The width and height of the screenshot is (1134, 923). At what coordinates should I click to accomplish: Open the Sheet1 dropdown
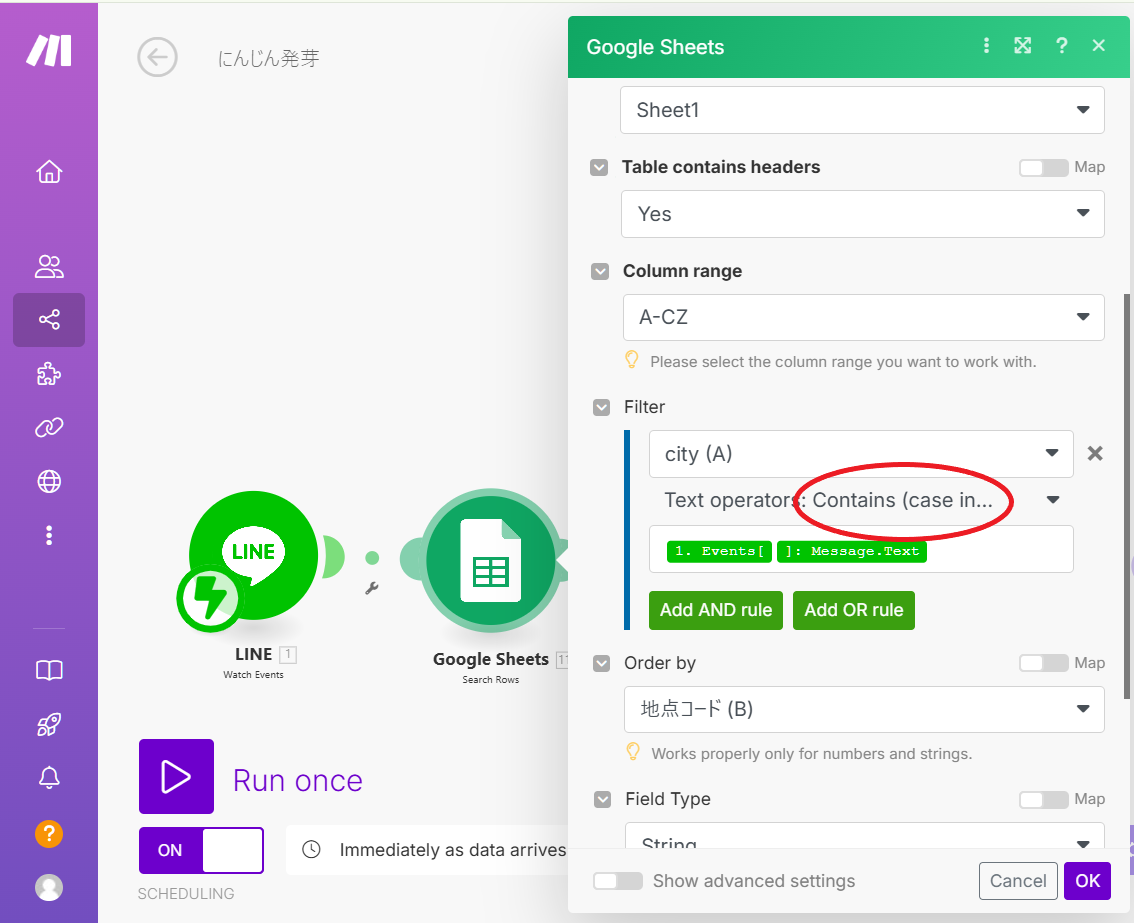(862, 110)
